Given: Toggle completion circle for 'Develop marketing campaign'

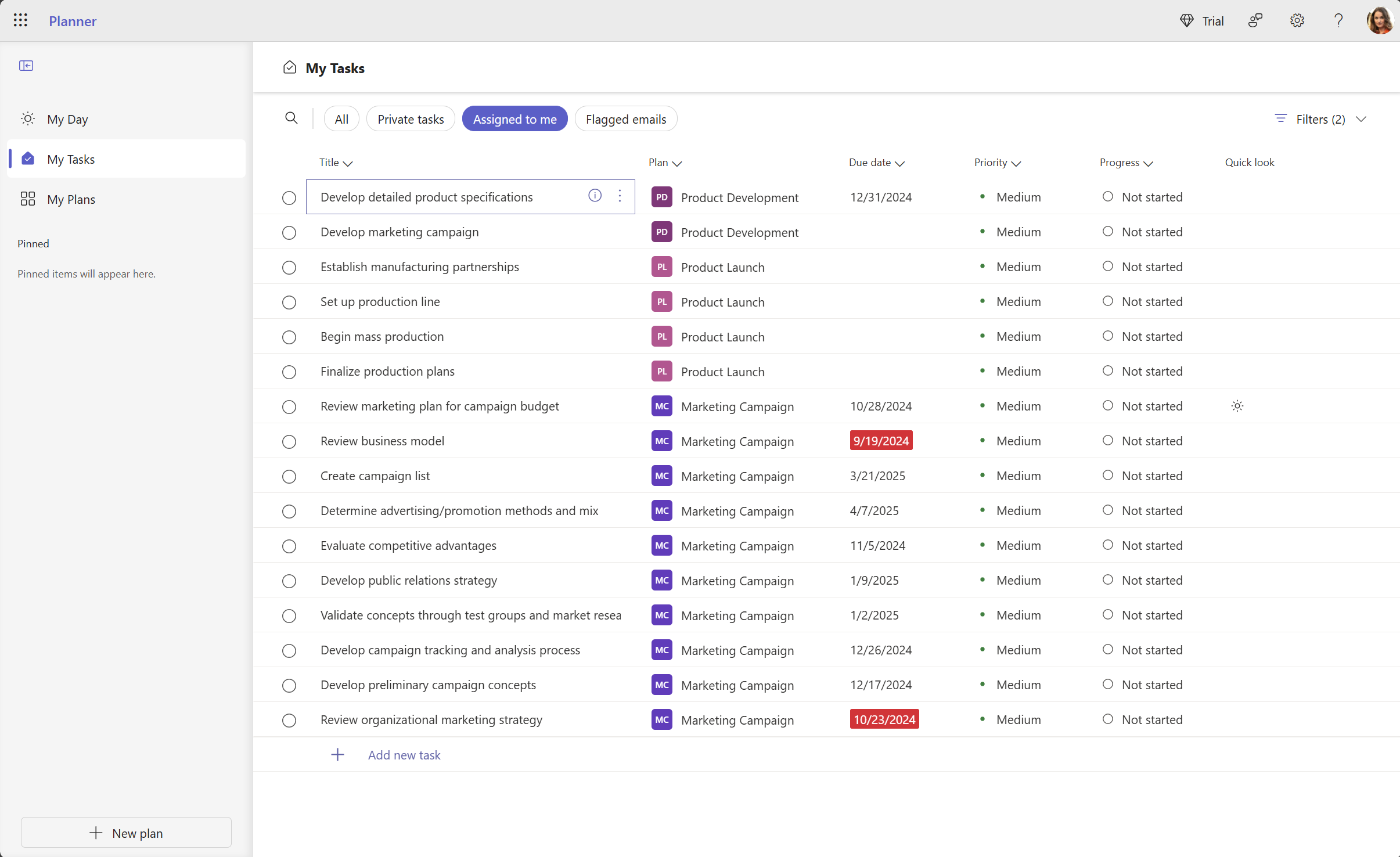Looking at the screenshot, I should (288, 232).
